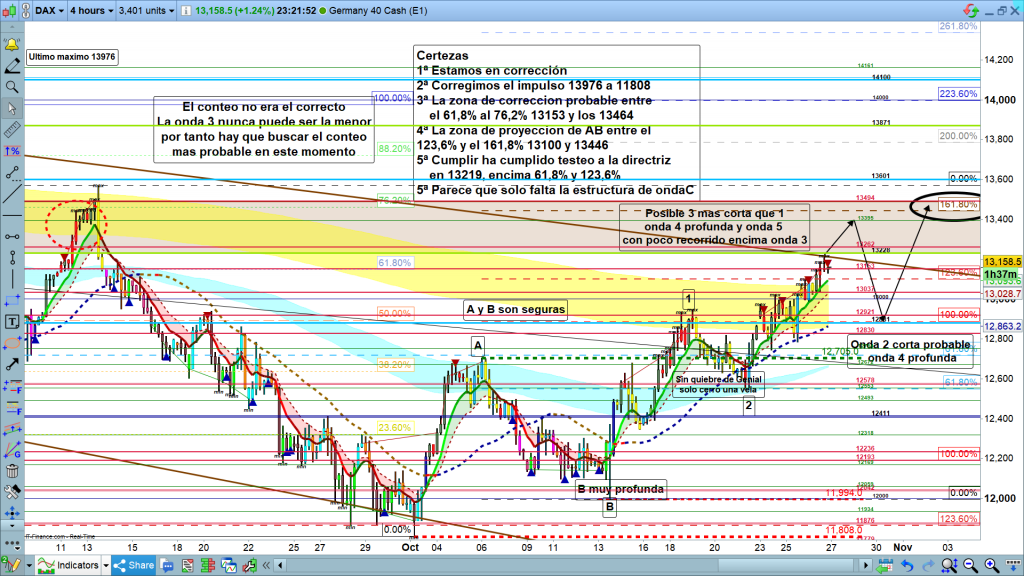
Task: Open the Indicators menu
Action: (70, 565)
